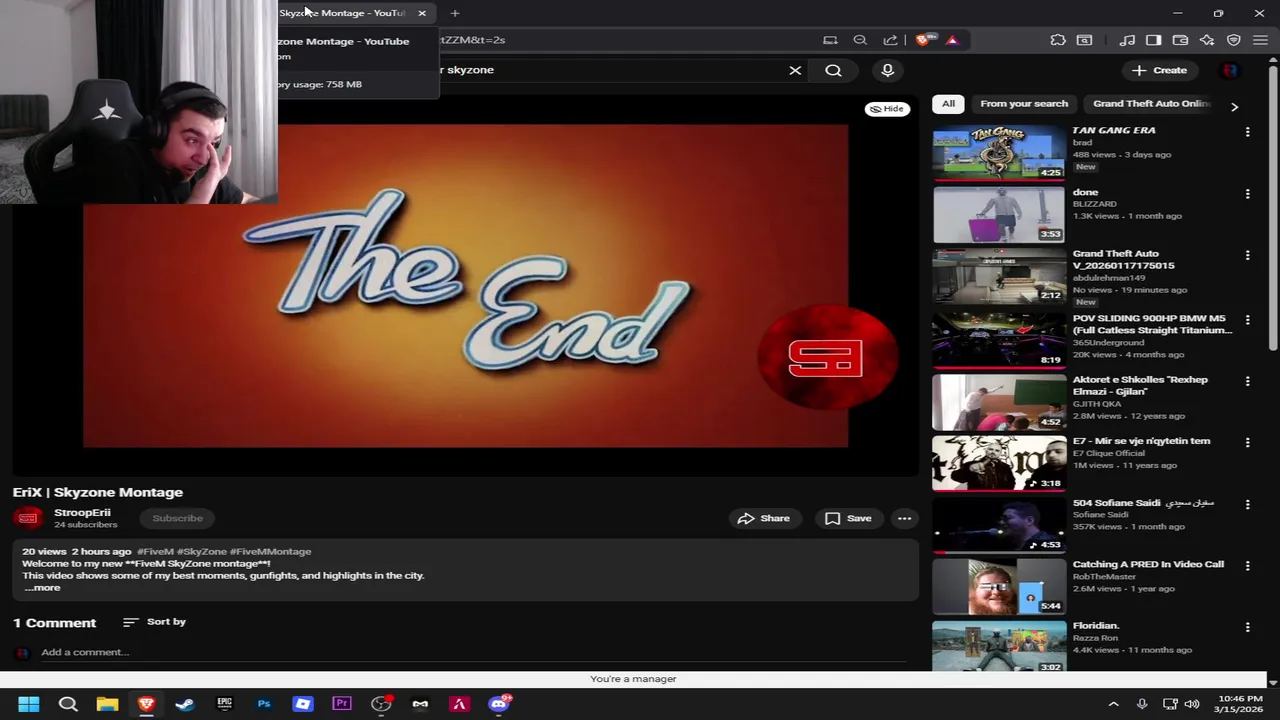
Task: Open options menu for TAN GANG ERA video
Action: point(1247,132)
